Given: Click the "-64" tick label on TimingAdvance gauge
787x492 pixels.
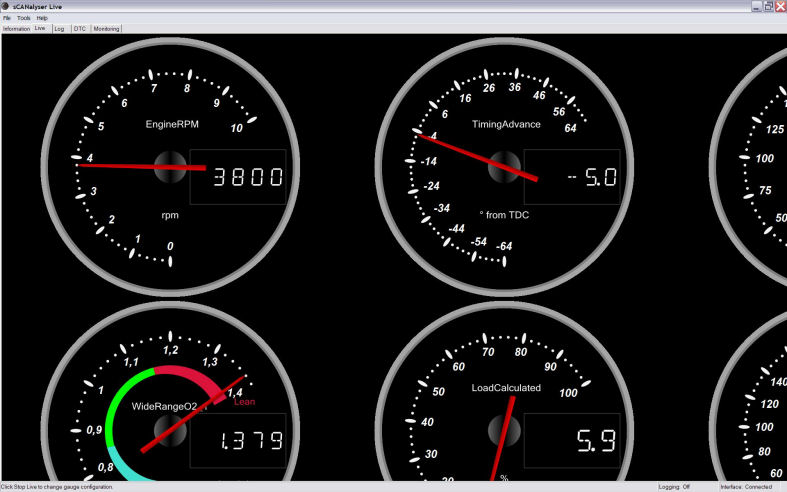Looking at the screenshot, I should (504, 246).
